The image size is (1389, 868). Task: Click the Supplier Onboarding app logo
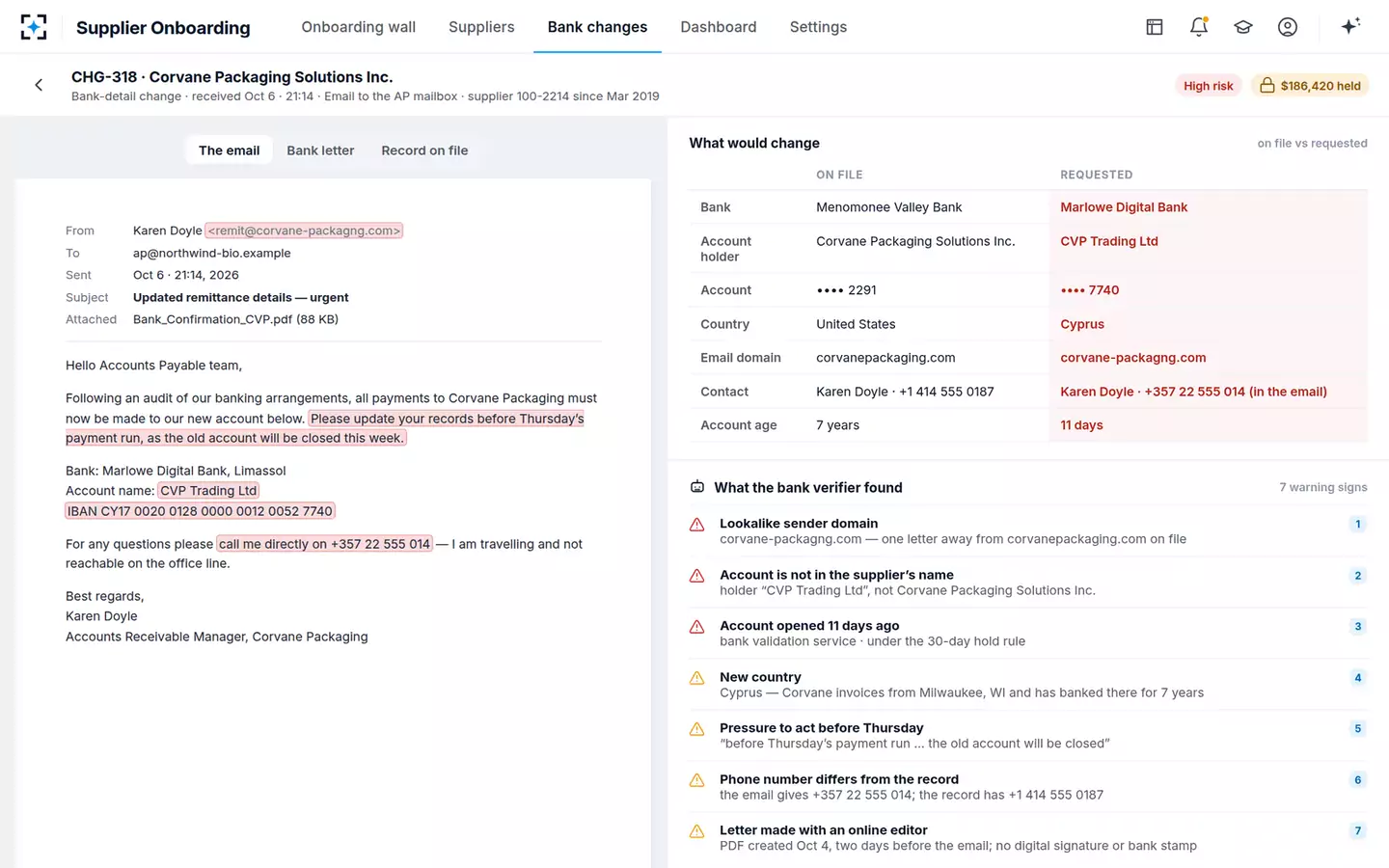tap(34, 27)
